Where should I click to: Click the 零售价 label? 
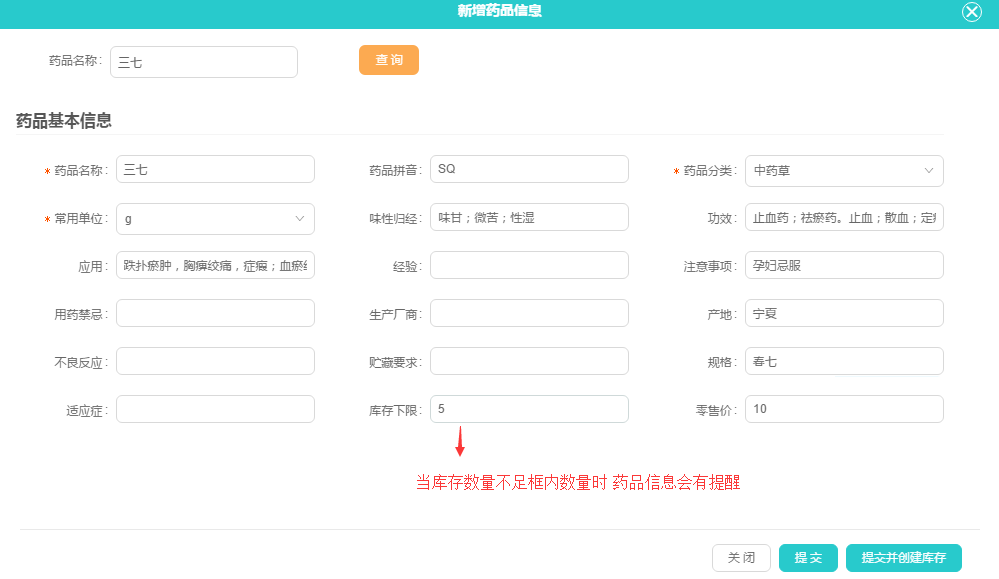point(716,411)
